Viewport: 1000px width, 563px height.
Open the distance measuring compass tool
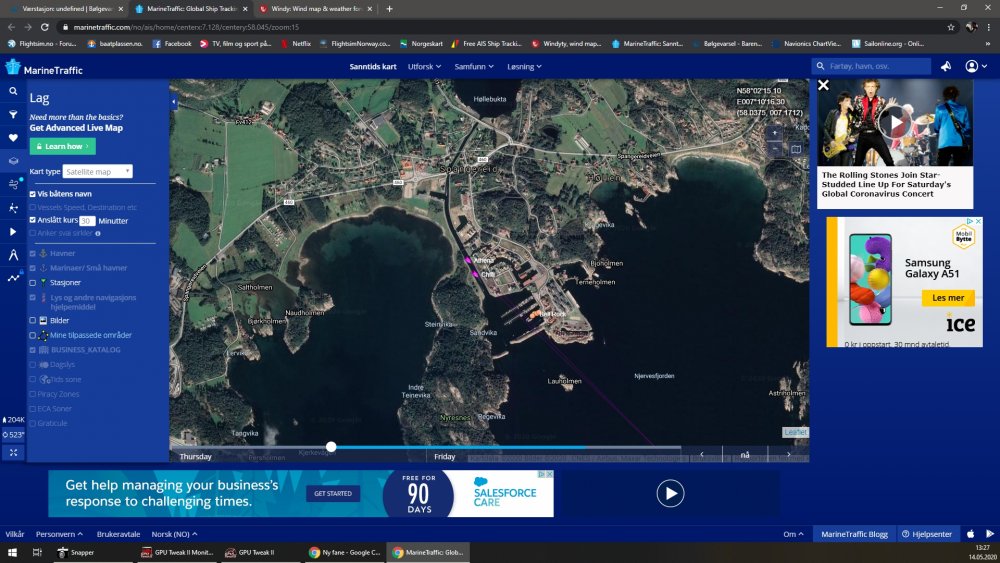pos(13,255)
